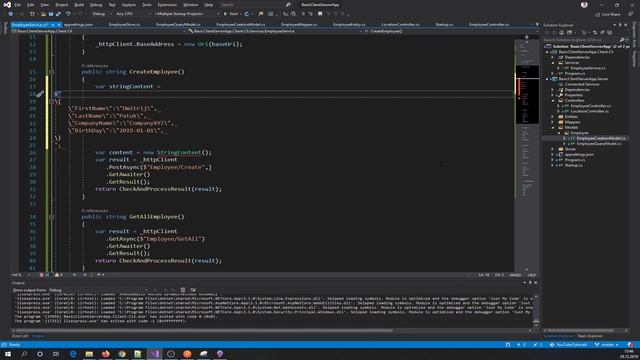Switch to the EmployeeCreationModel.cs tab
The height and width of the screenshot is (360, 640).
tap(240, 24)
